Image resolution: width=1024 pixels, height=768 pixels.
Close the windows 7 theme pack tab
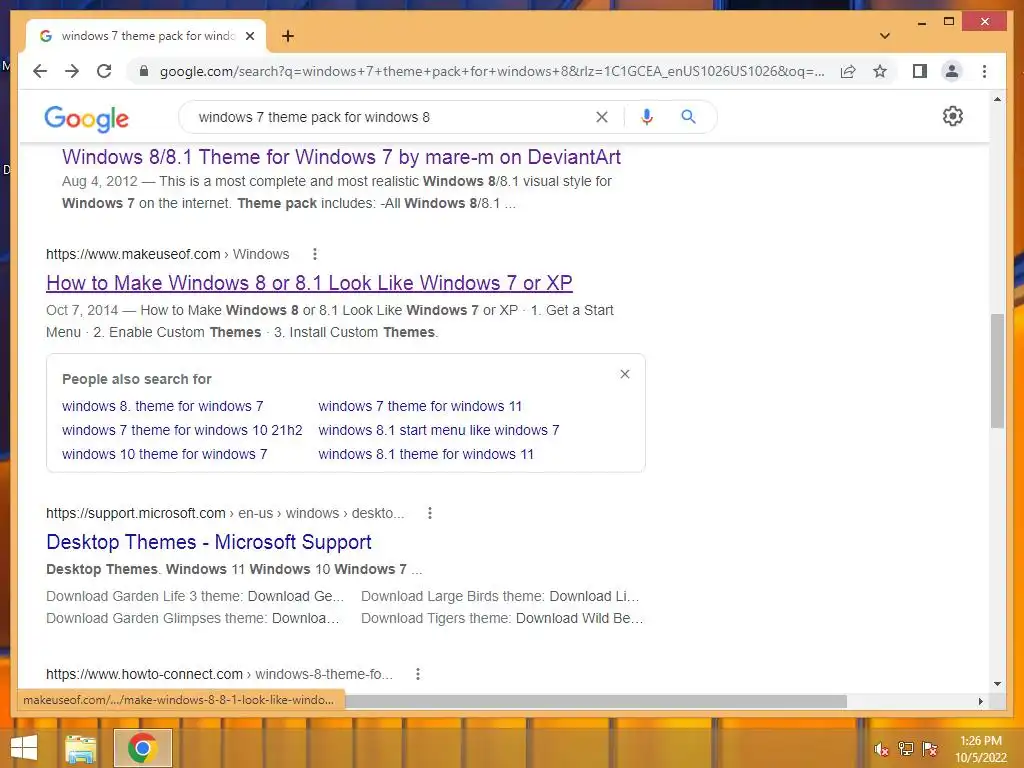(x=249, y=36)
